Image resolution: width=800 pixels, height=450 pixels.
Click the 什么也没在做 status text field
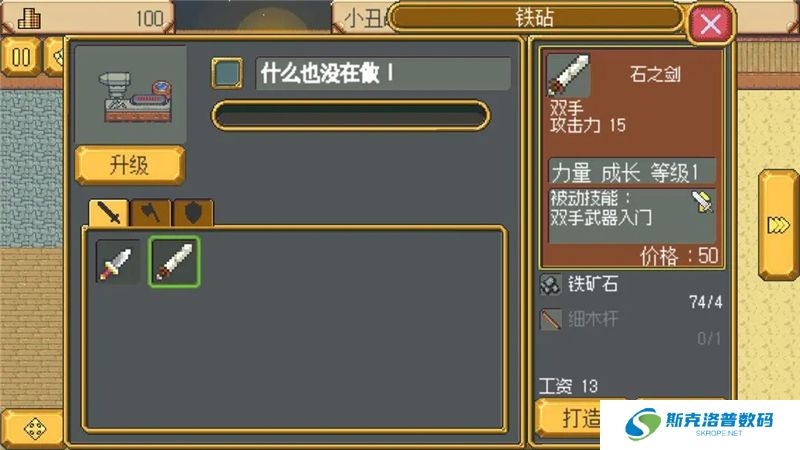pyautogui.click(x=383, y=74)
